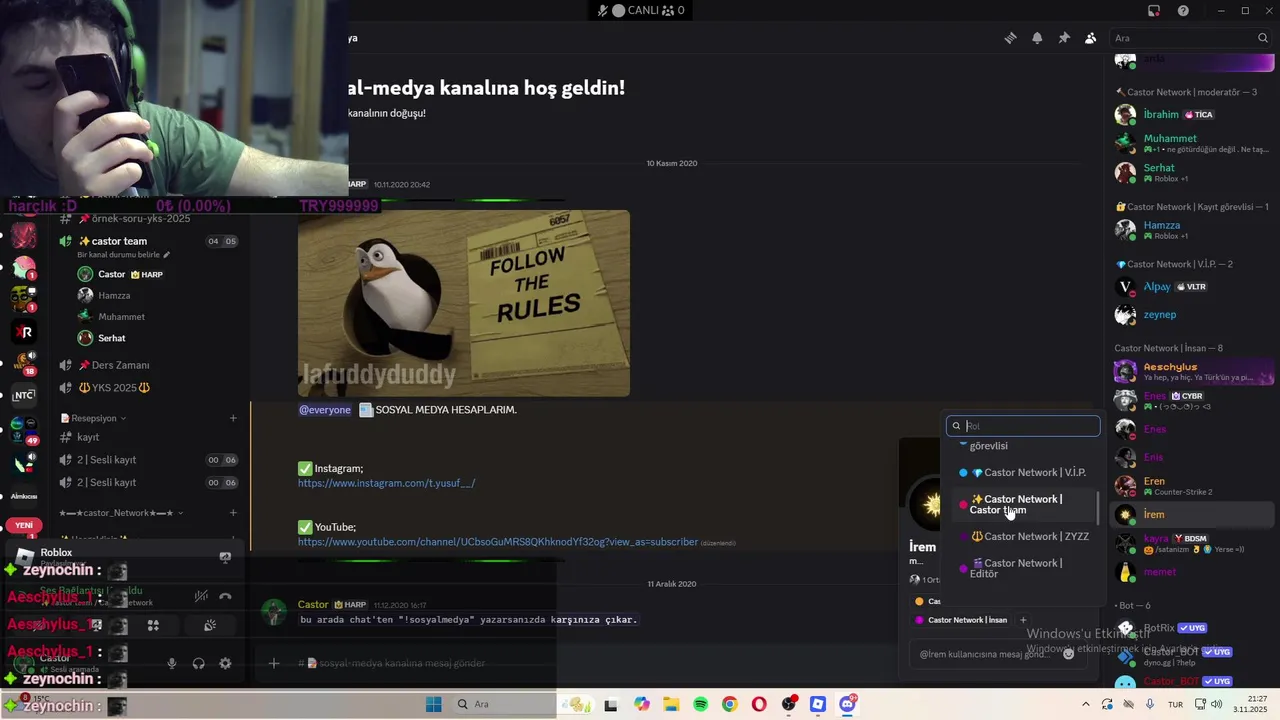Open the NTC server icon

(x=23, y=395)
